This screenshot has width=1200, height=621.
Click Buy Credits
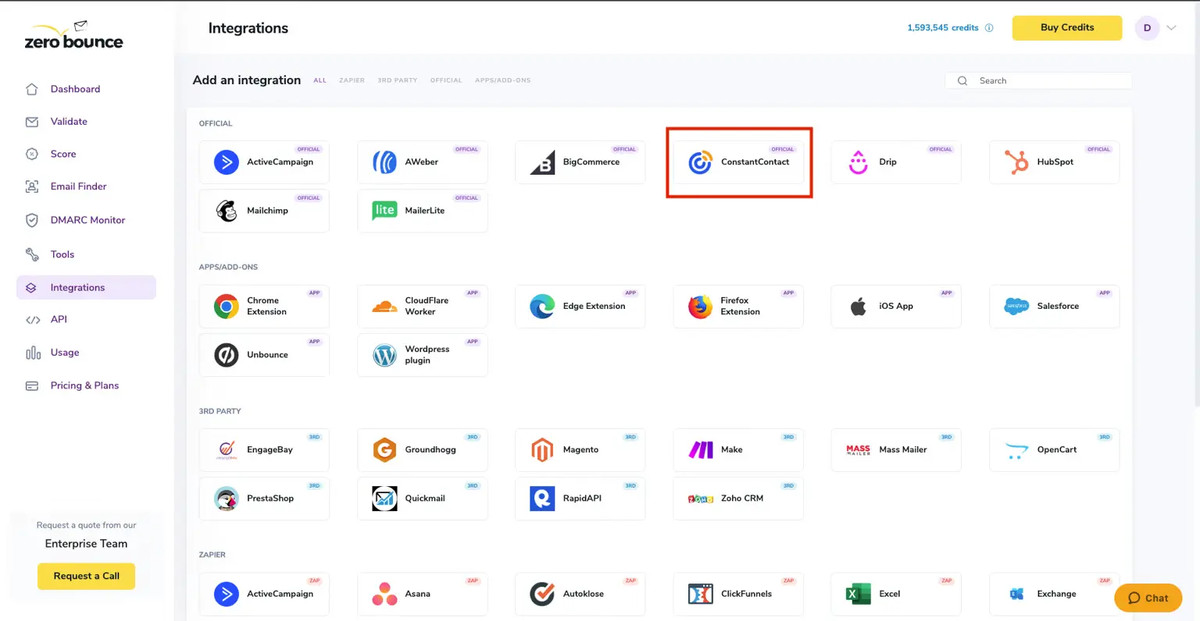coord(1066,28)
